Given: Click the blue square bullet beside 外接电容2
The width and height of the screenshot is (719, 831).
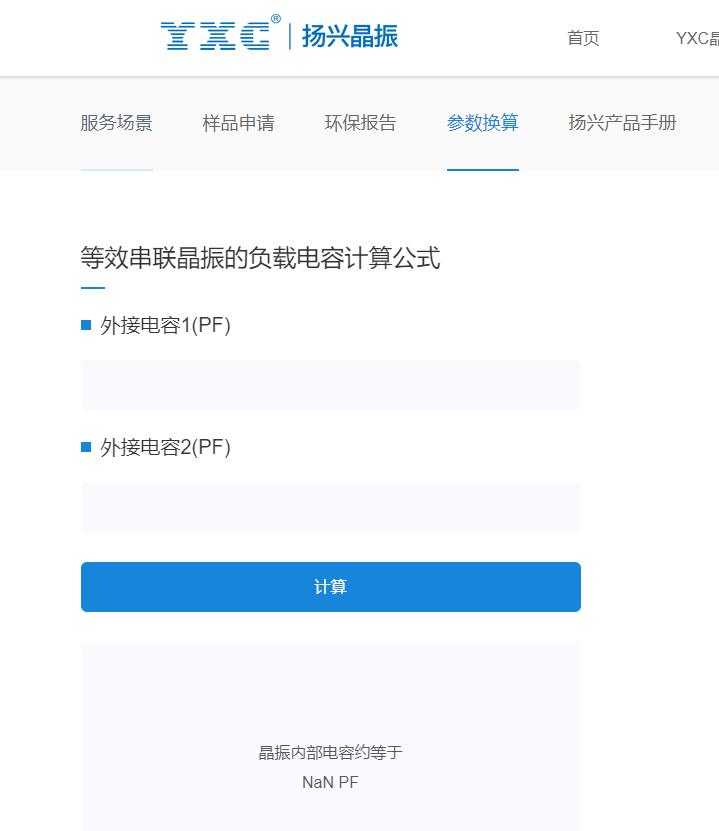Looking at the screenshot, I should point(86,447).
